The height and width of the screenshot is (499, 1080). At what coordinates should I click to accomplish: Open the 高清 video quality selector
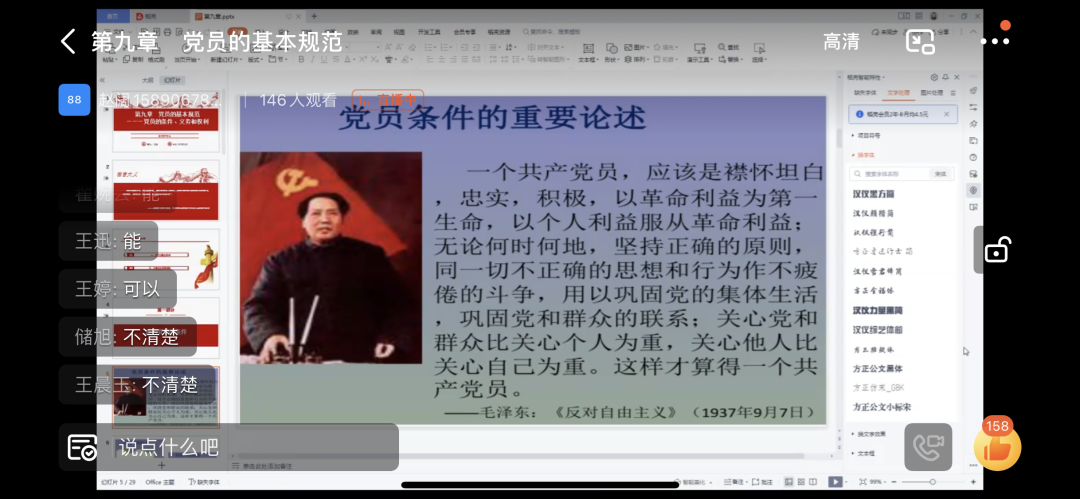click(841, 41)
